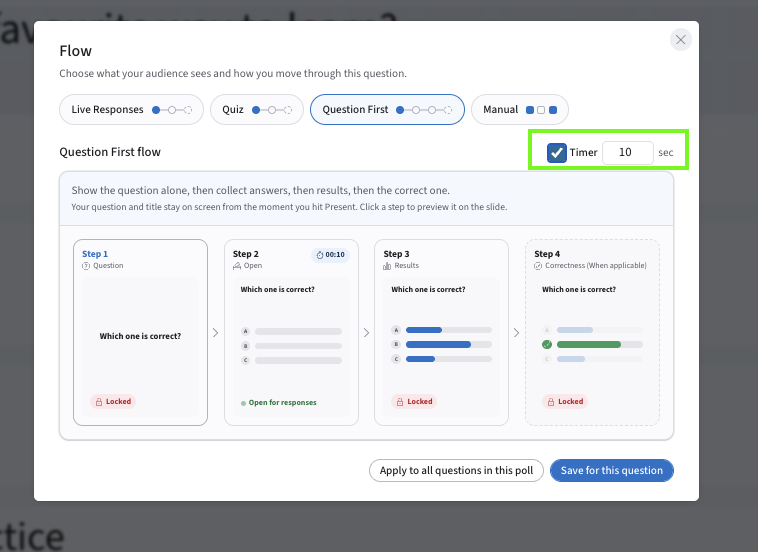
Task: Click the Locked badge in Step 4
Action: 565,402
